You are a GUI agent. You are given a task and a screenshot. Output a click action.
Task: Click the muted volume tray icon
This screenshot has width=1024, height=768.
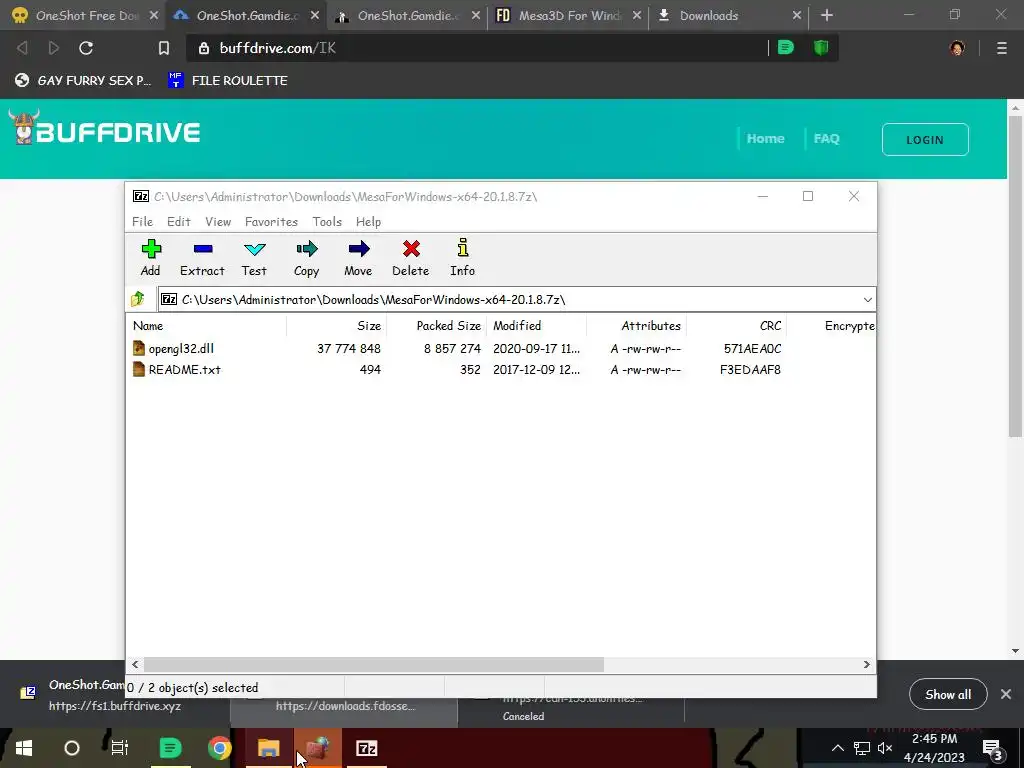click(x=885, y=748)
